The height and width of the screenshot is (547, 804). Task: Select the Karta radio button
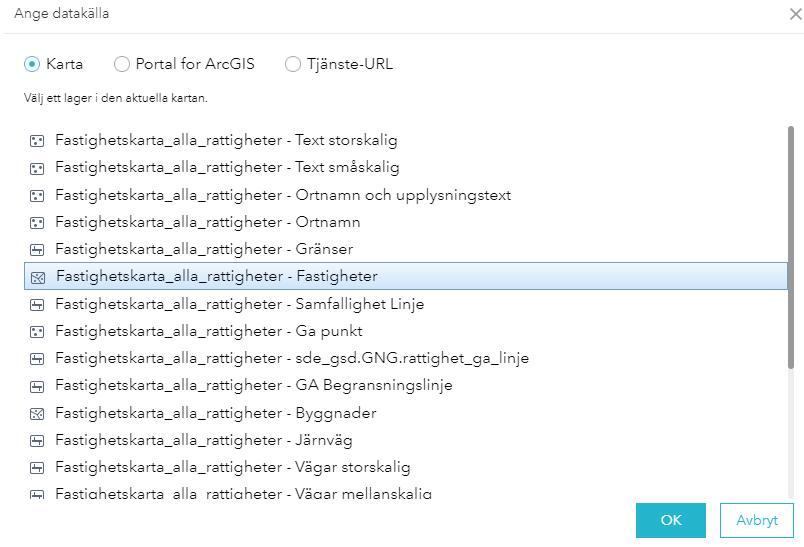coord(32,64)
